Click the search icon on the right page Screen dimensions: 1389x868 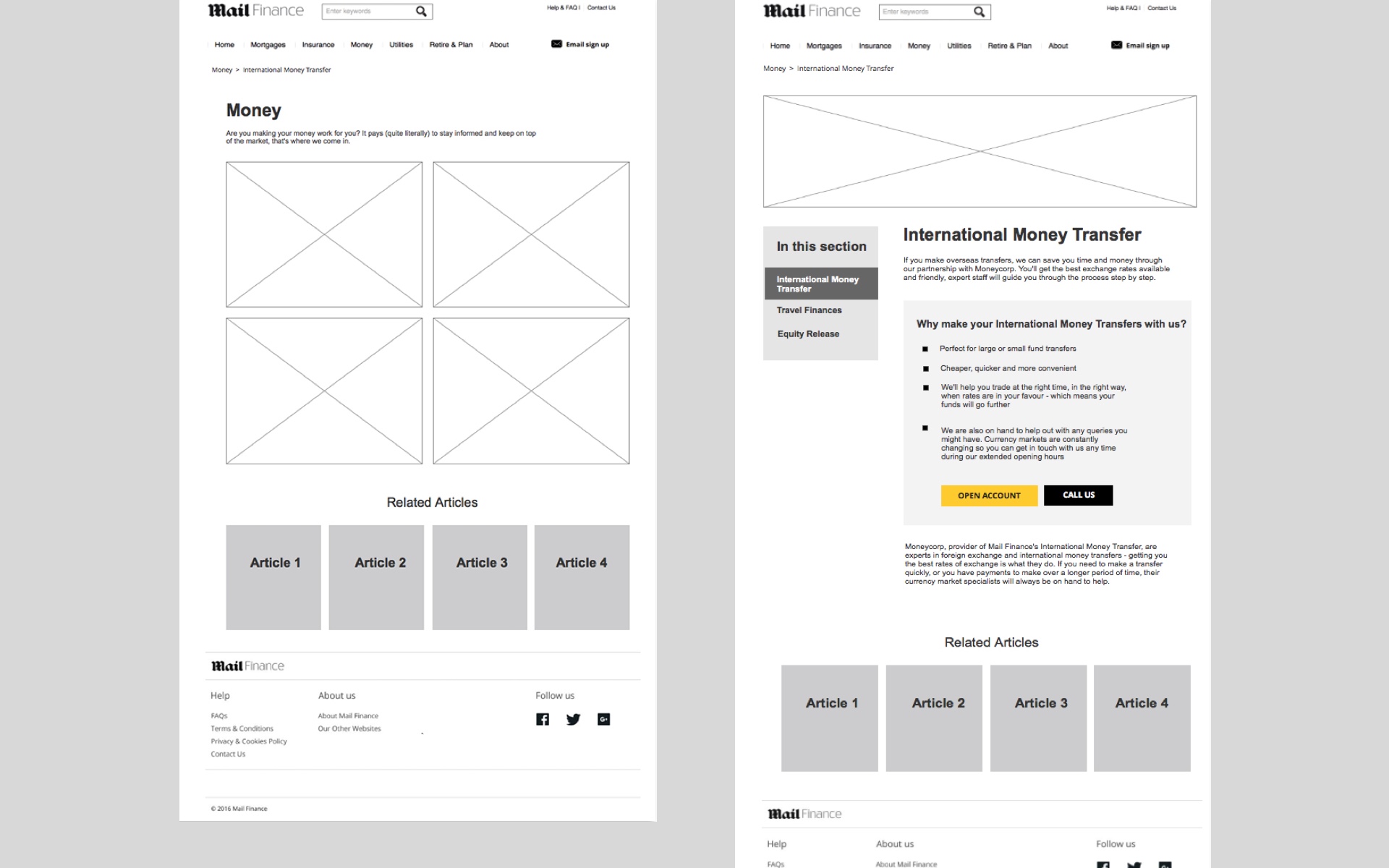coord(979,12)
